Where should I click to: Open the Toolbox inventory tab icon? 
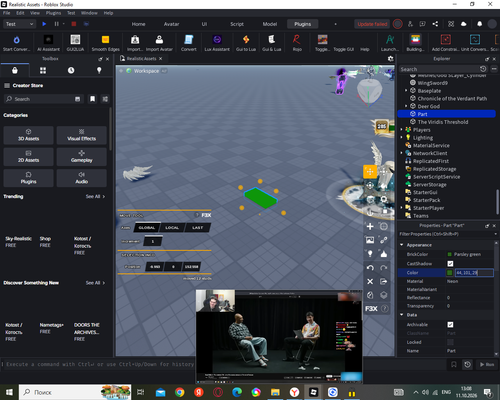point(15,70)
